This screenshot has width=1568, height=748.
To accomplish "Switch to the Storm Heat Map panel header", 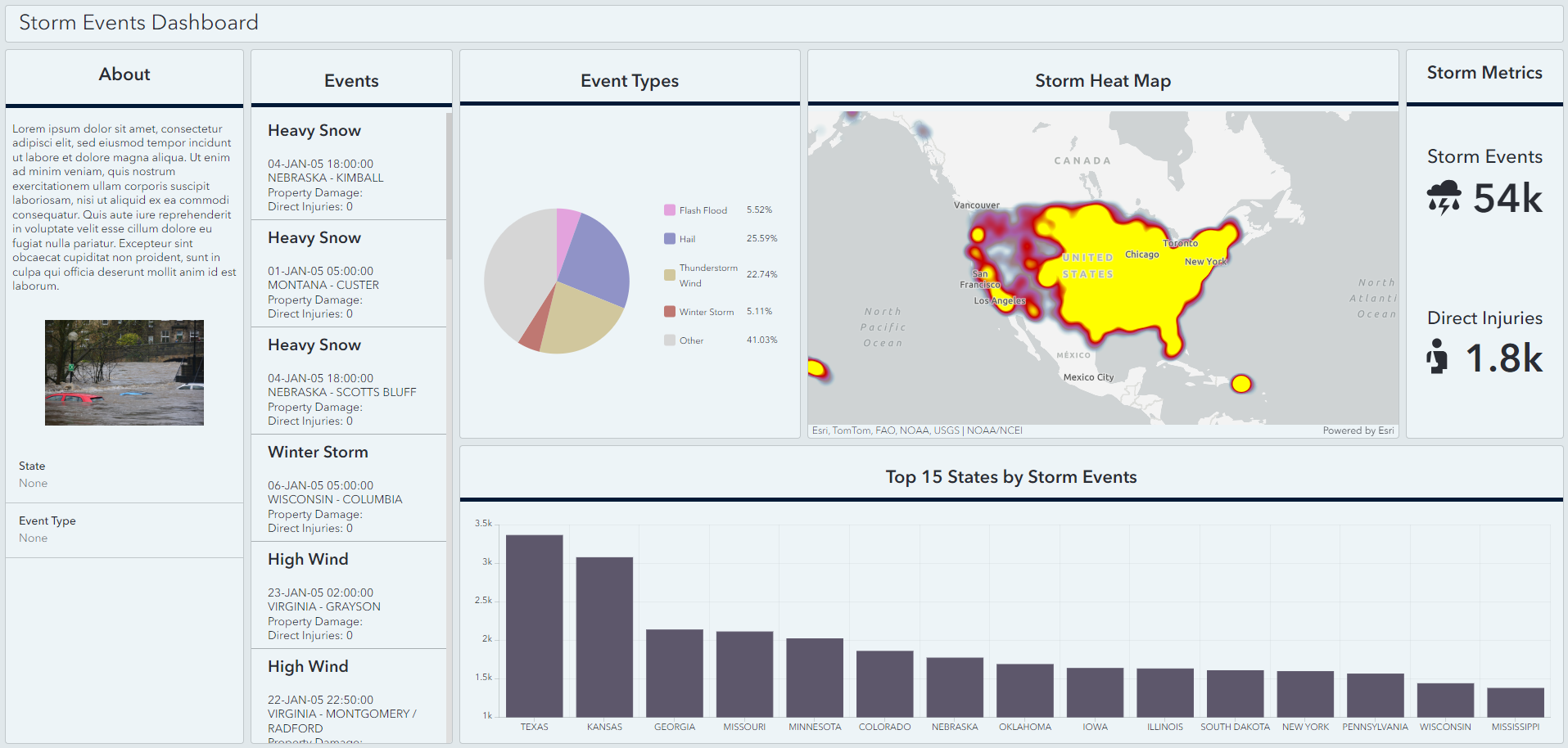I will pos(1102,80).
